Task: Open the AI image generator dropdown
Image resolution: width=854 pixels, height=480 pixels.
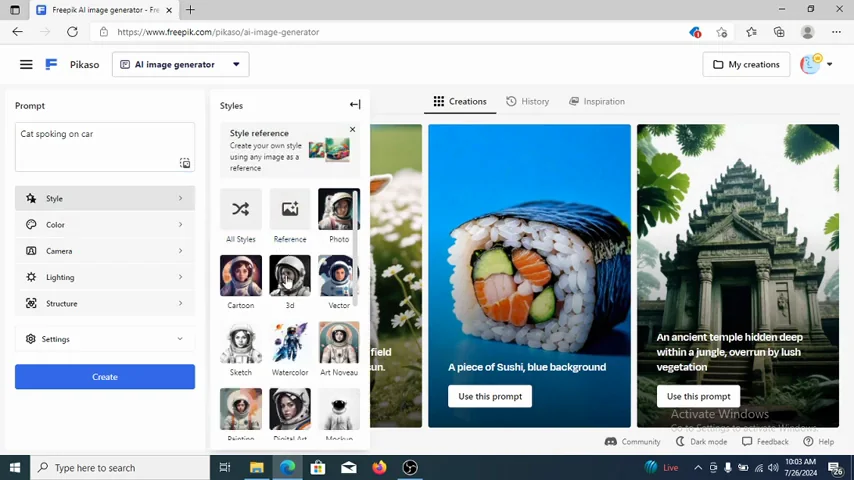Action: click(x=180, y=64)
